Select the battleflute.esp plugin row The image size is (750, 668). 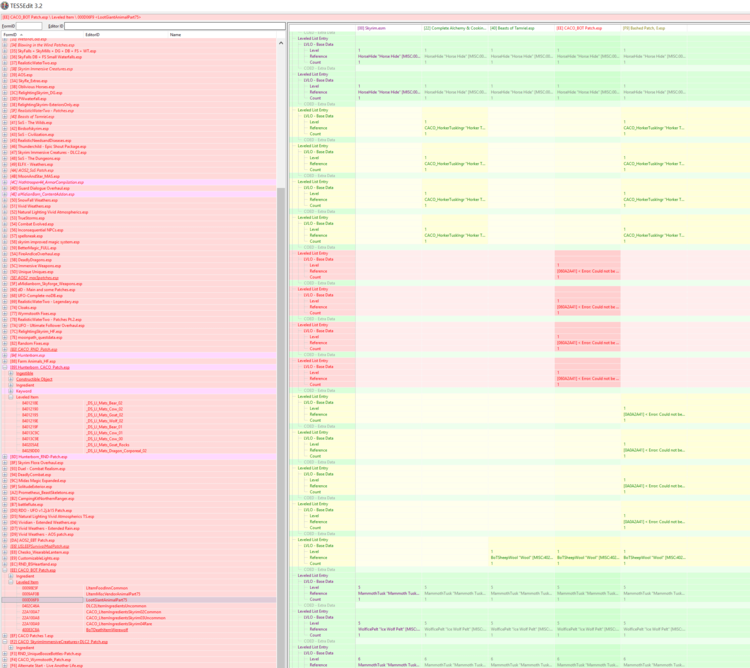pyautogui.click(x=139, y=504)
